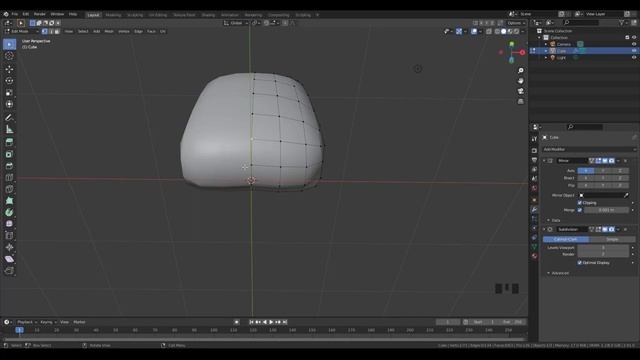Image resolution: width=640 pixels, height=360 pixels.
Task: Open the Modifier properties wrench tab
Action: [534, 209]
